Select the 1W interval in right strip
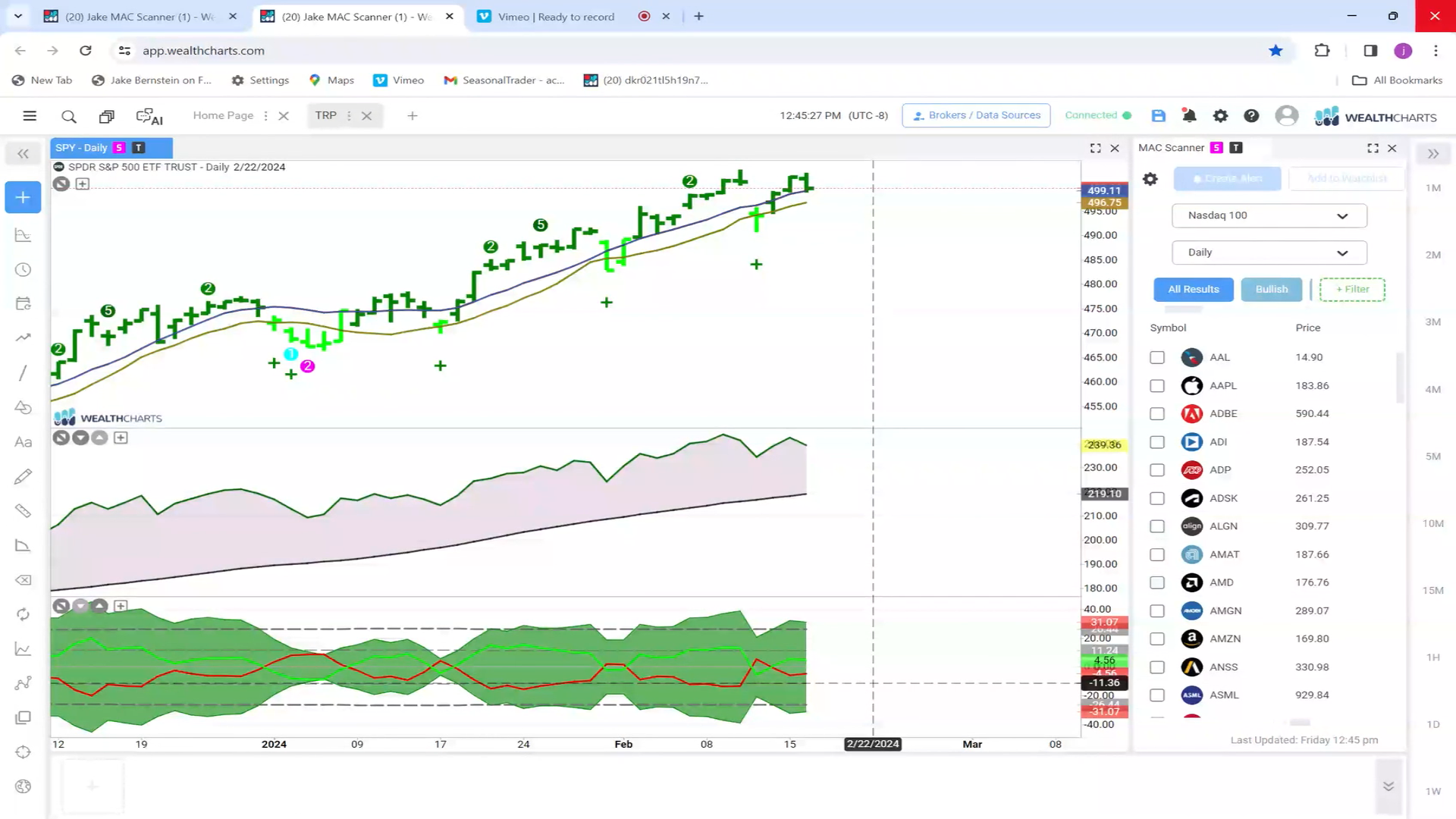The width and height of the screenshot is (1456, 819). point(1432,792)
